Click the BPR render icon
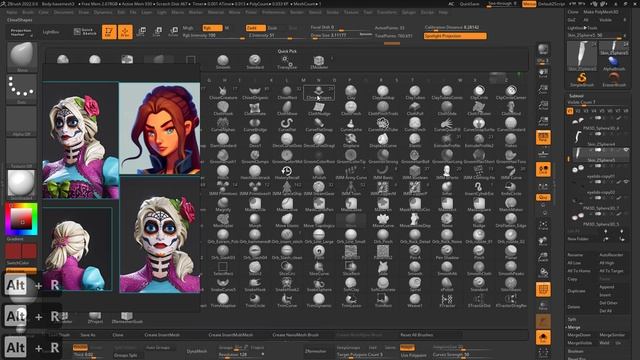The image size is (640, 360). click(543, 50)
